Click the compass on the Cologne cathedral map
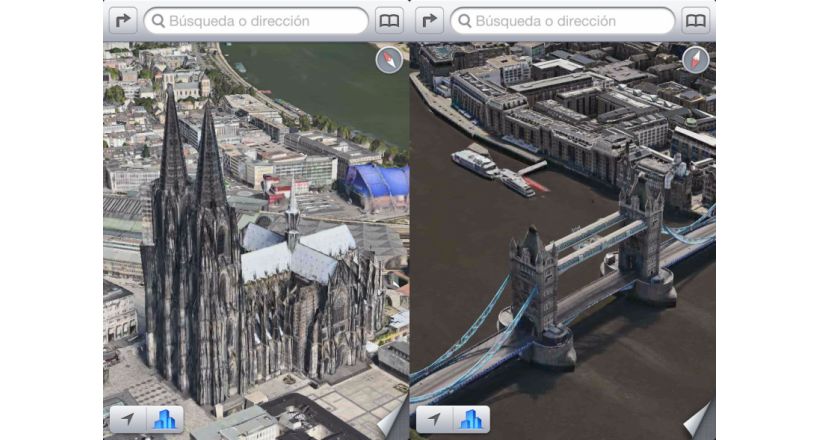The width and height of the screenshot is (820, 440). click(x=389, y=61)
